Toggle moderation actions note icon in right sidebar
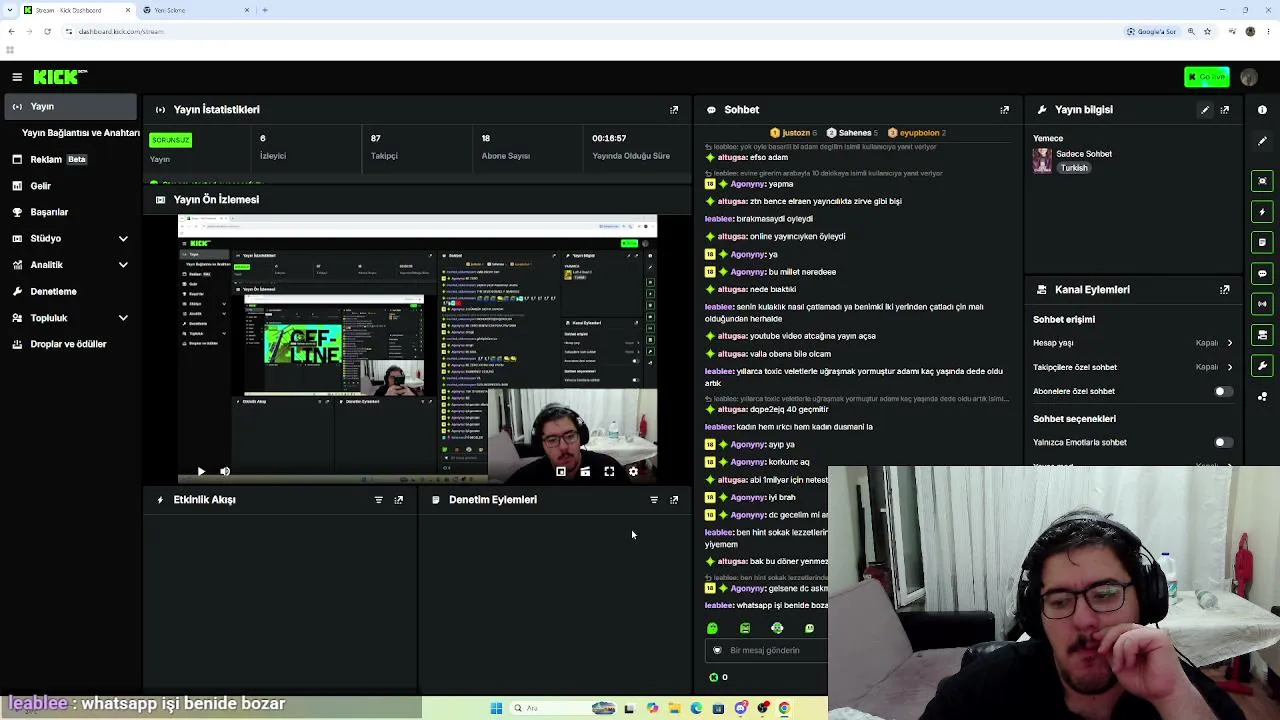This screenshot has height=720, width=1280. [x=1262, y=242]
